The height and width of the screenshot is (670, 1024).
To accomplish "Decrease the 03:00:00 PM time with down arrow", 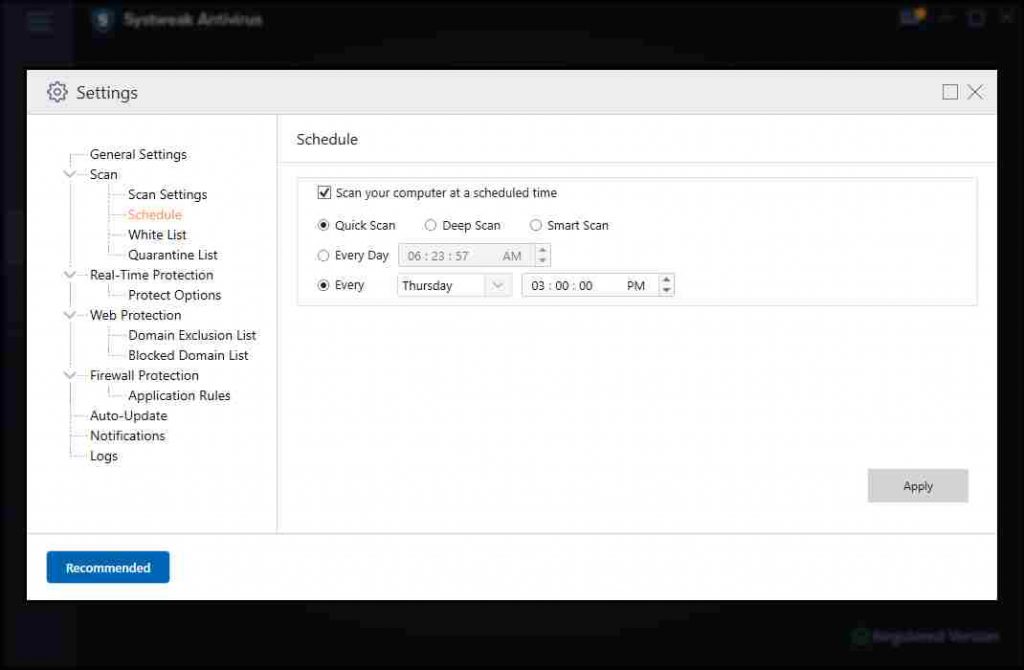I will coord(666,291).
